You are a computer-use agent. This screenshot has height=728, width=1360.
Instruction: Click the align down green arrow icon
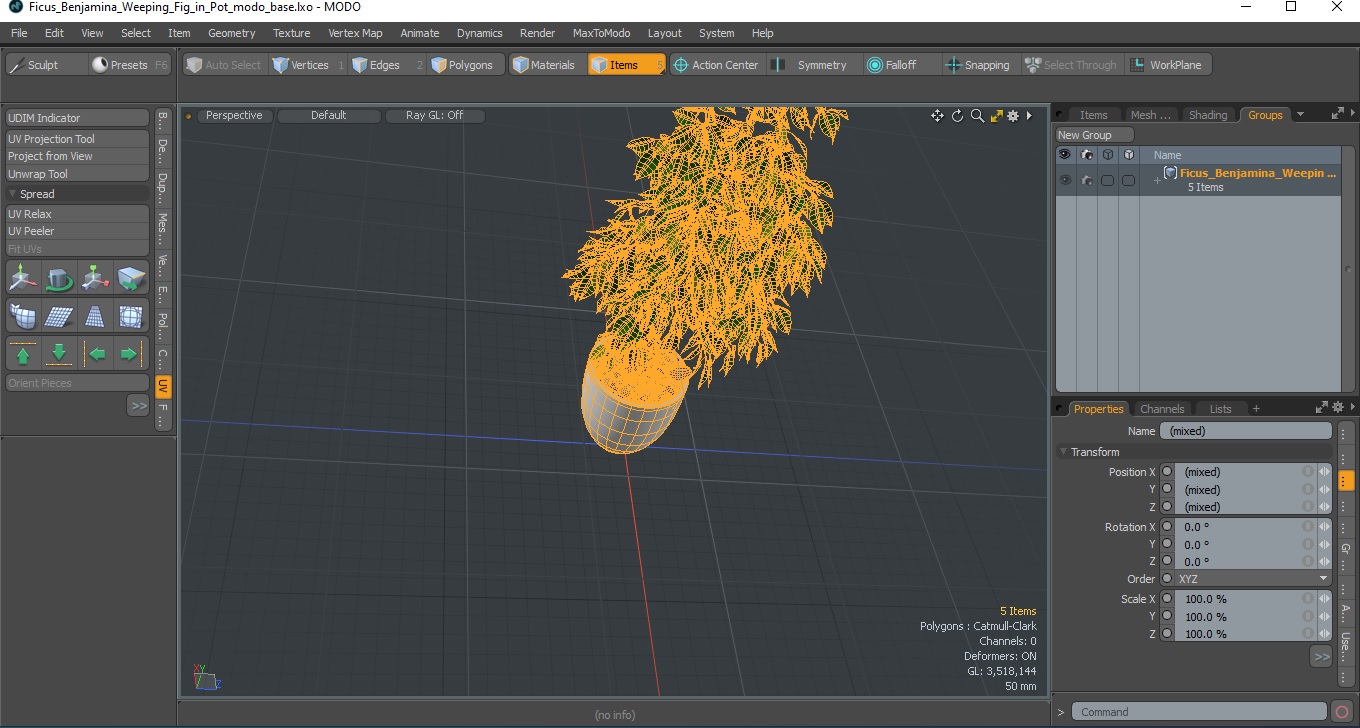pyautogui.click(x=59, y=354)
